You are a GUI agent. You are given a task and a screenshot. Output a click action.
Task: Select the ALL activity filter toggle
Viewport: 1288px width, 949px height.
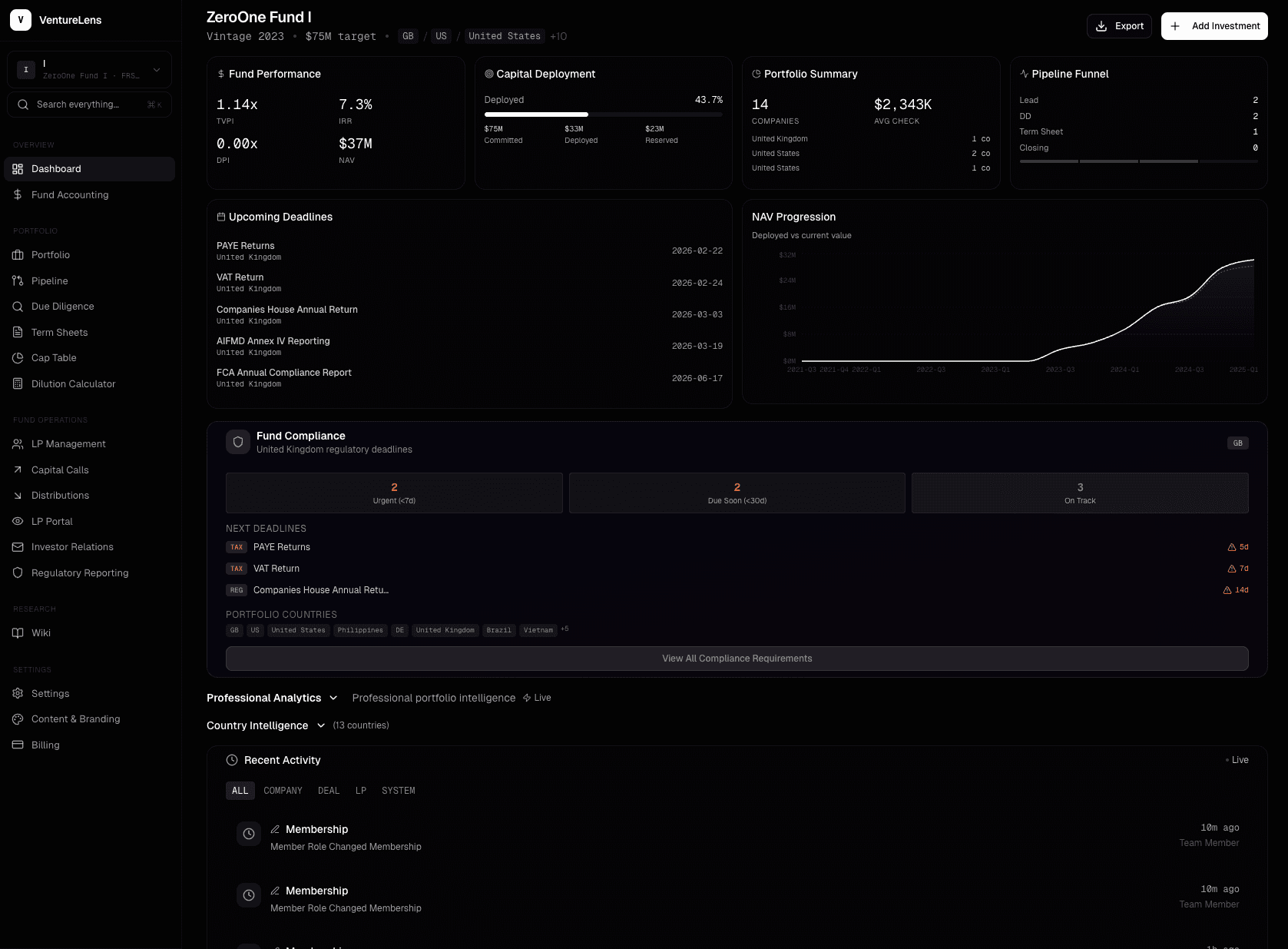240,790
